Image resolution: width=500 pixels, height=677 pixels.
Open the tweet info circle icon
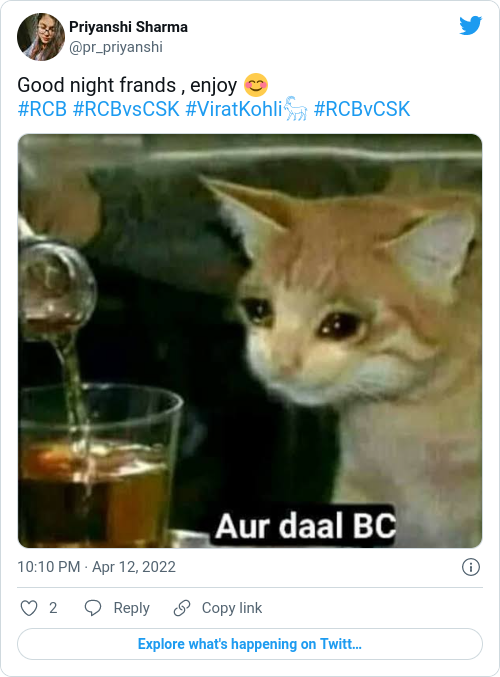click(471, 567)
